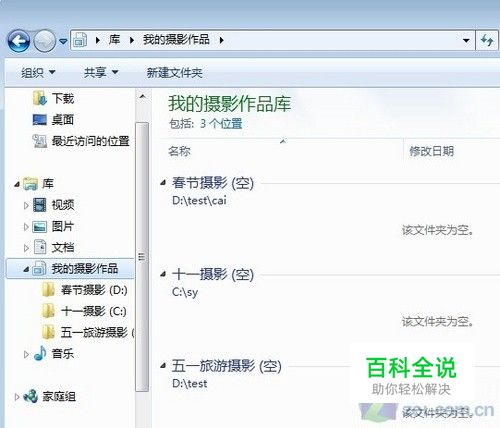The width and height of the screenshot is (500, 428).
Task: Select 库 in navigation tree
Action: (48, 184)
